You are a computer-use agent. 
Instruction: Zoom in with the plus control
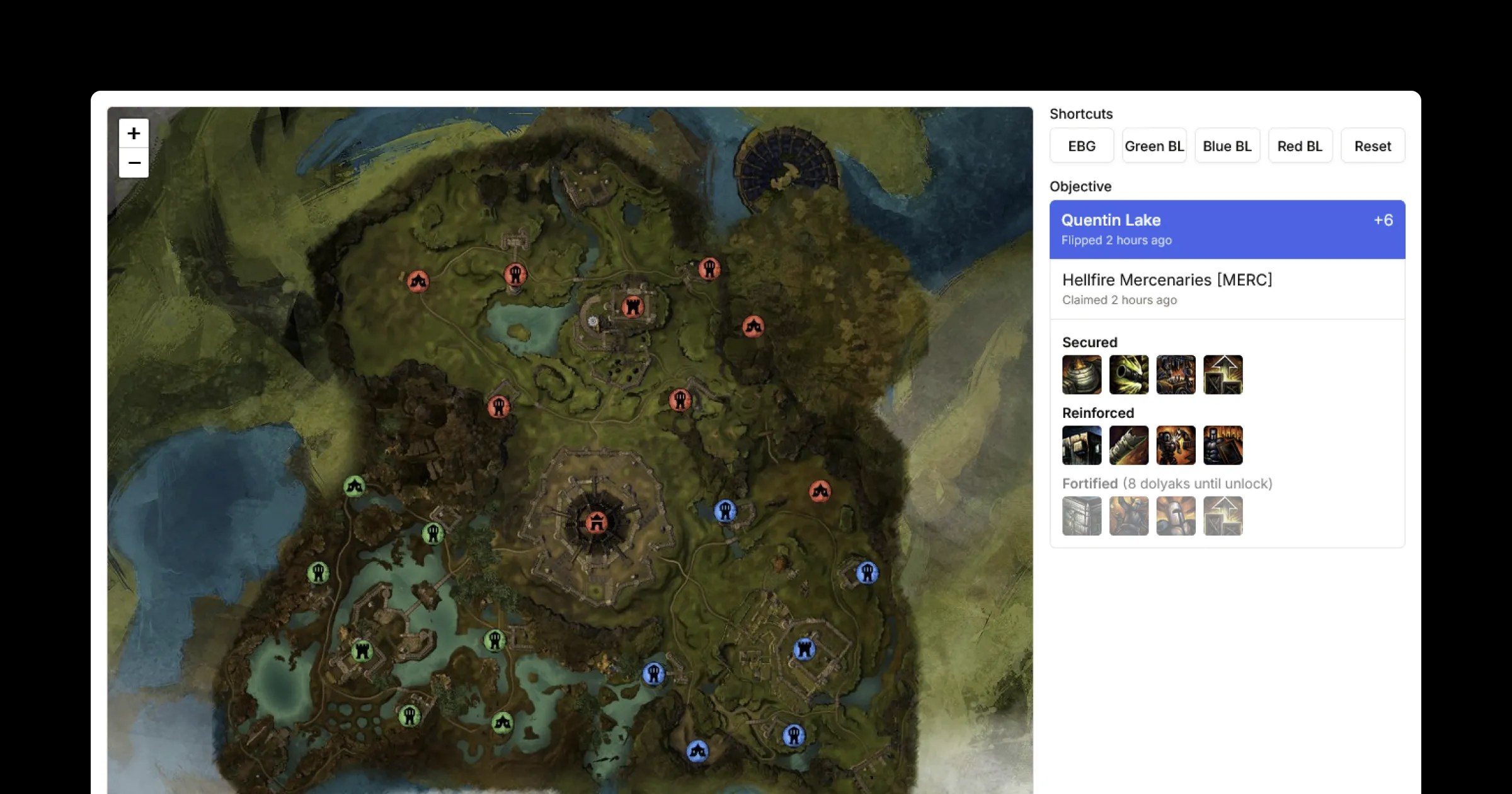point(133,134)
